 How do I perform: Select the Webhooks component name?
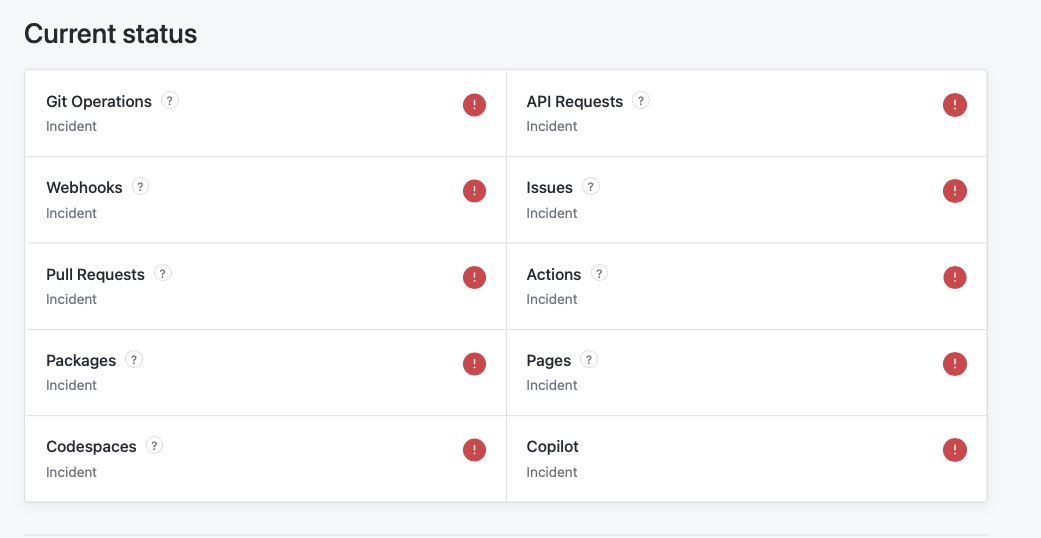coord(84,188)
